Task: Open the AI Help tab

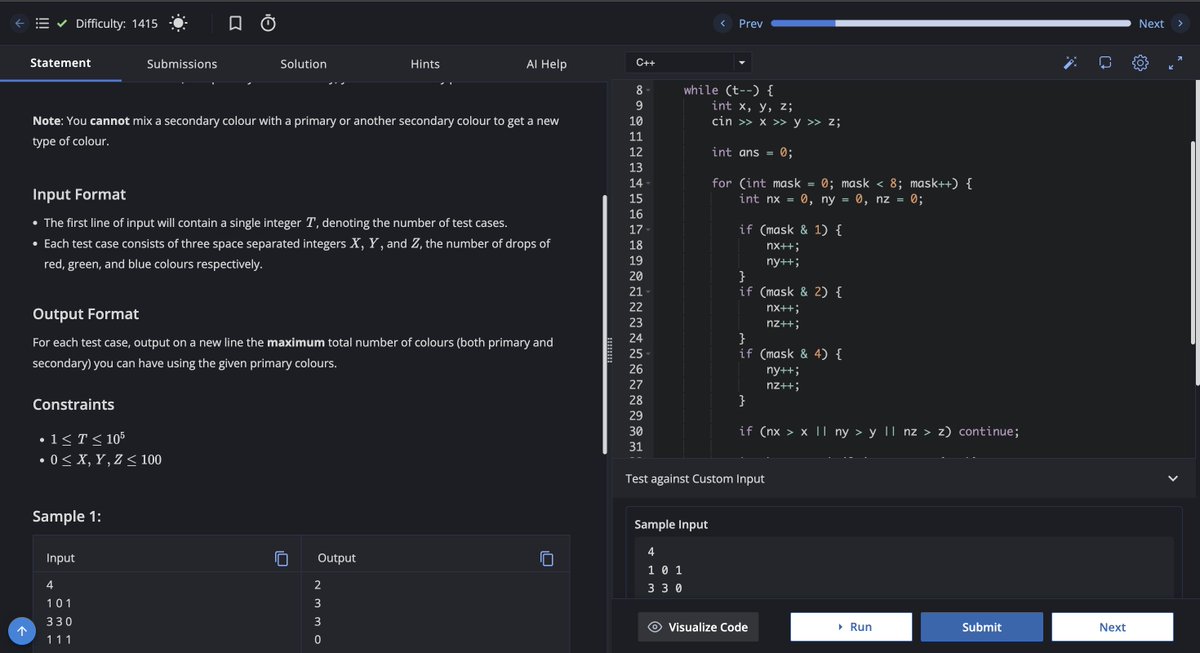Action: coord(545,63)
